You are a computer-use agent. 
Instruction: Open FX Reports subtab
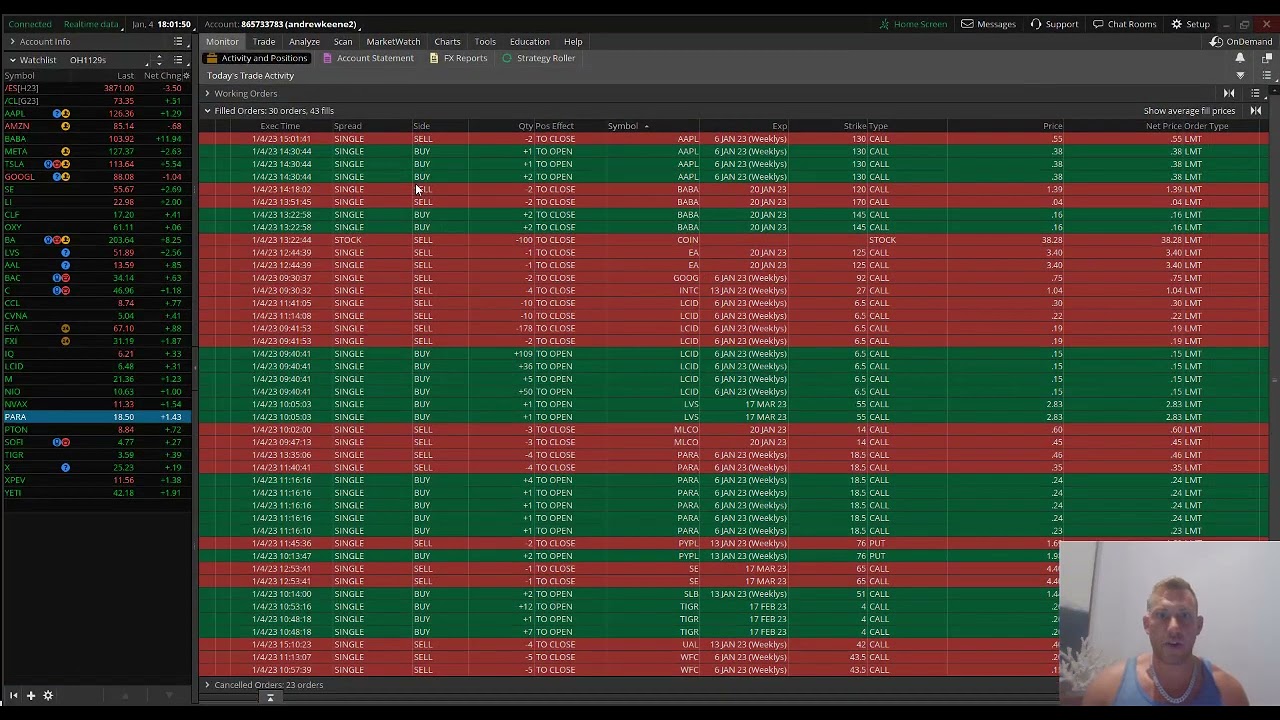click(x=458, y=58)
